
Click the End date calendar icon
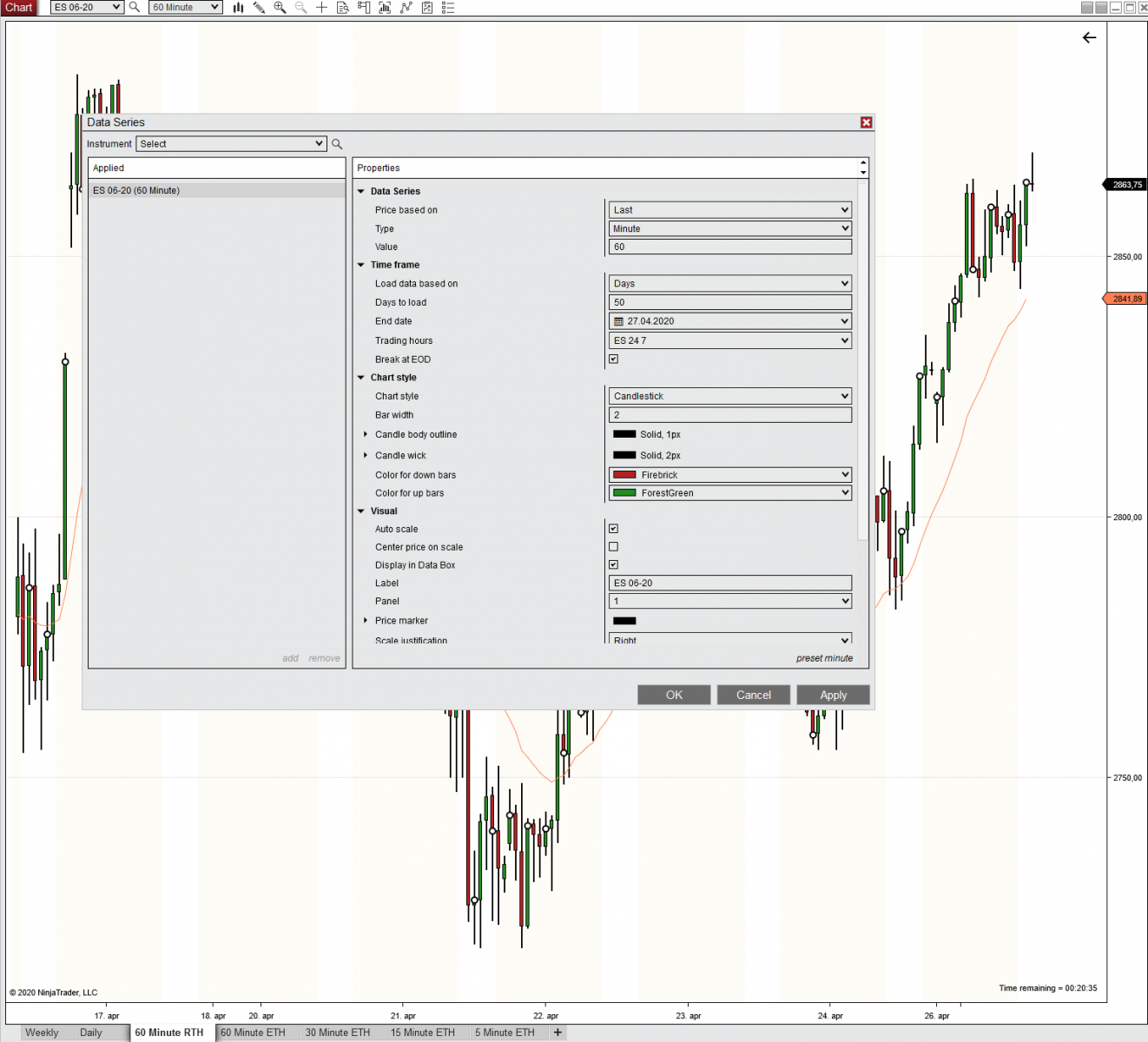click(619, 321)
